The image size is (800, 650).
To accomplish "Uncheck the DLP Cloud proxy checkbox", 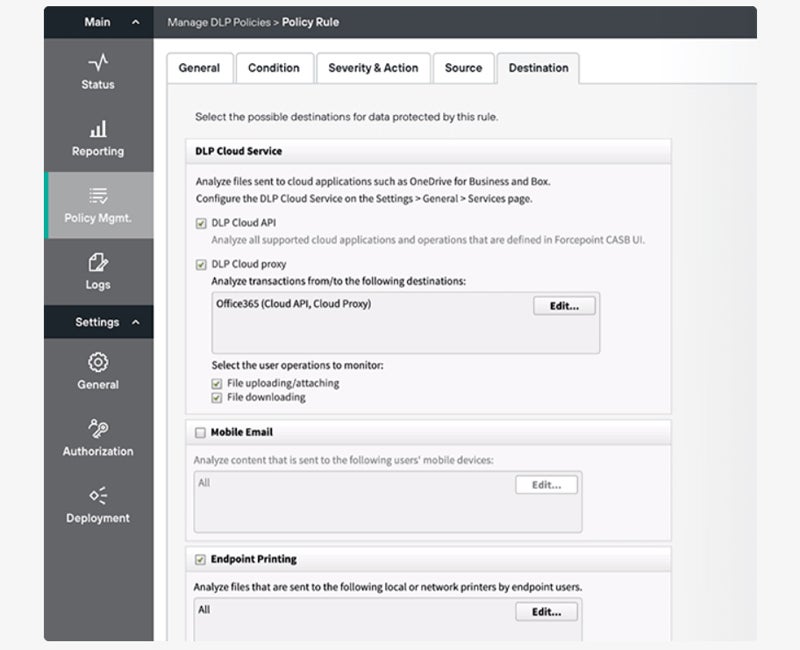I will click(201, 265).
